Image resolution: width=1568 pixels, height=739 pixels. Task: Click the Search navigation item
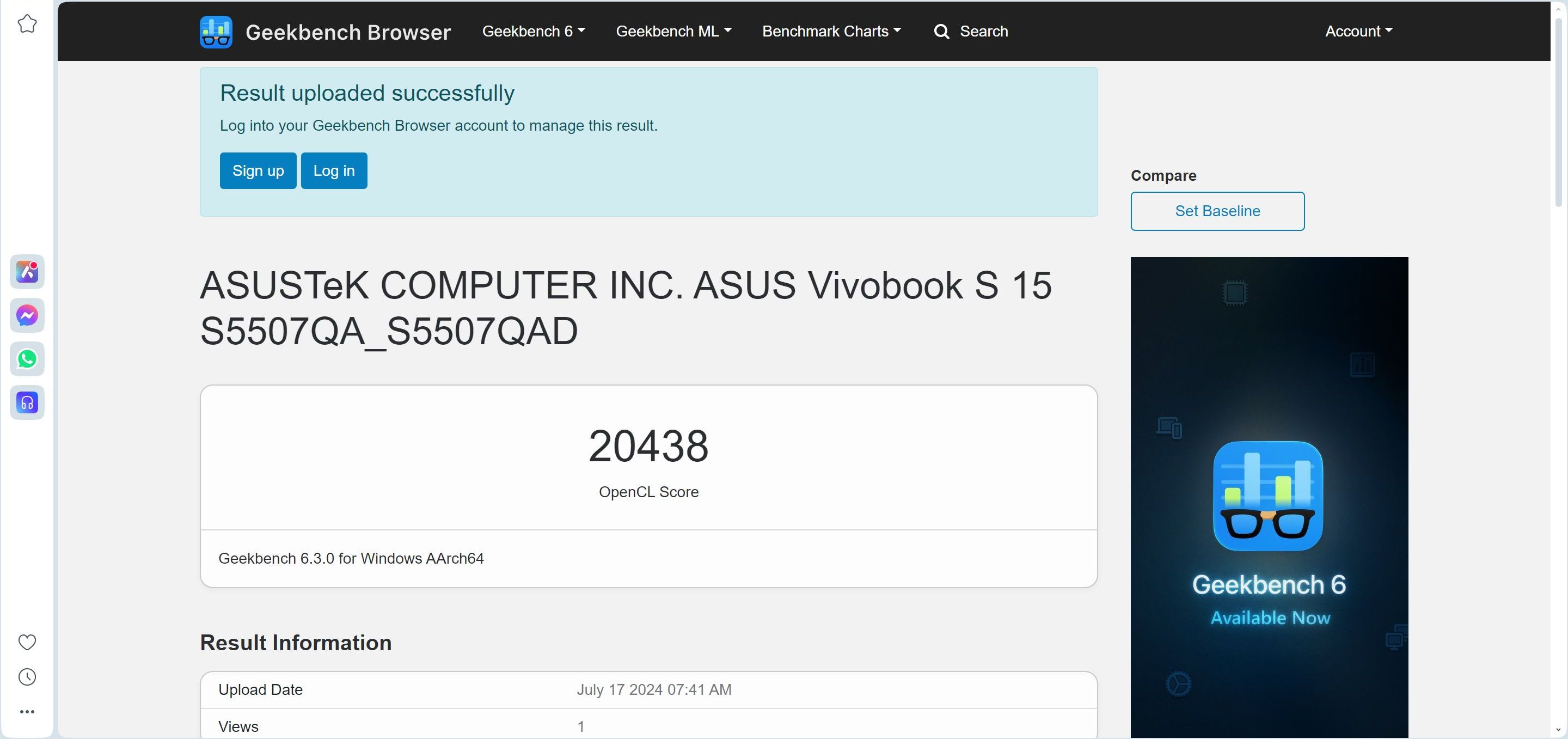983,32
